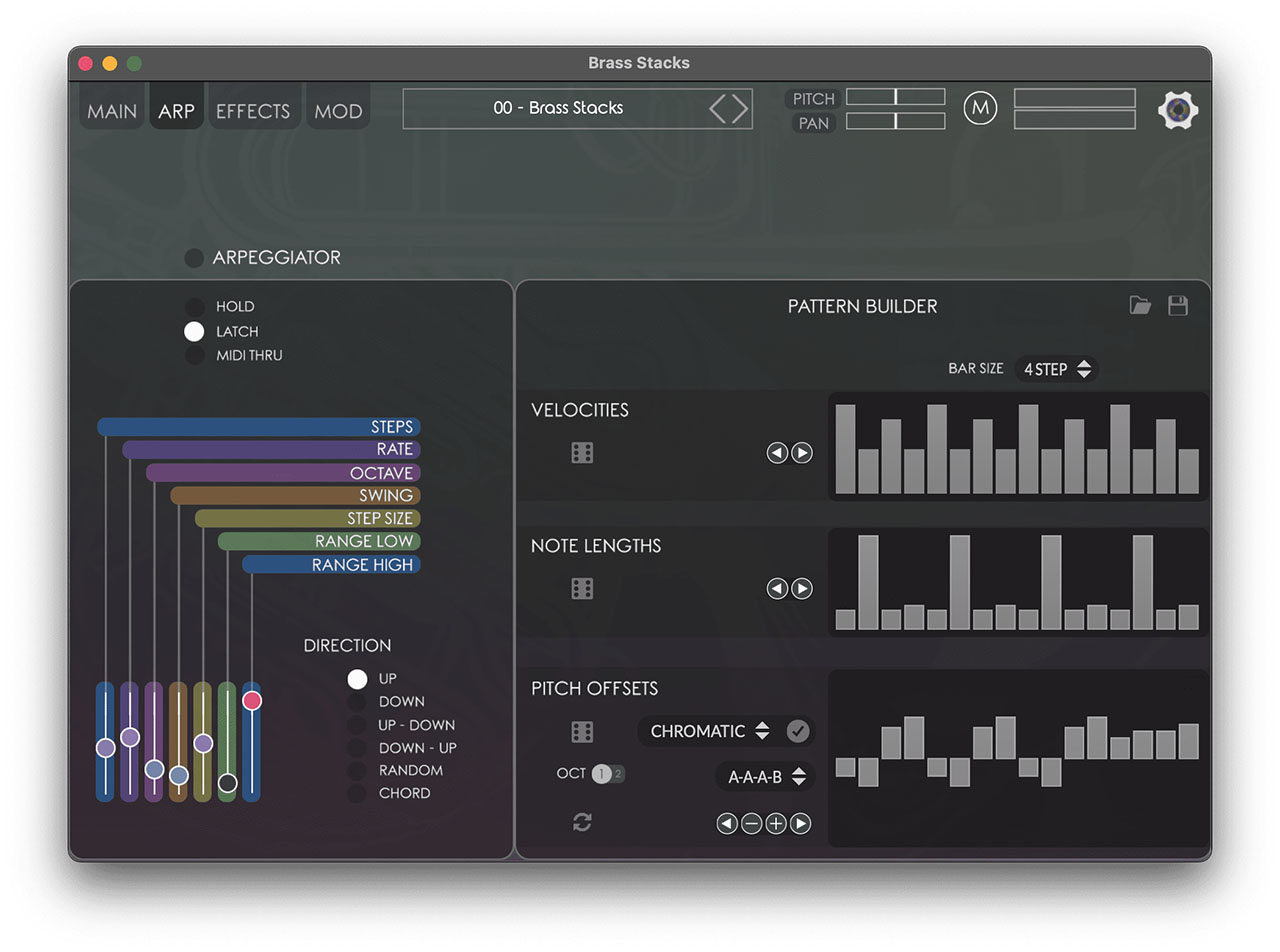Click the next preset arrow
Screen dimensions: 1280x952
click(741, 109)
